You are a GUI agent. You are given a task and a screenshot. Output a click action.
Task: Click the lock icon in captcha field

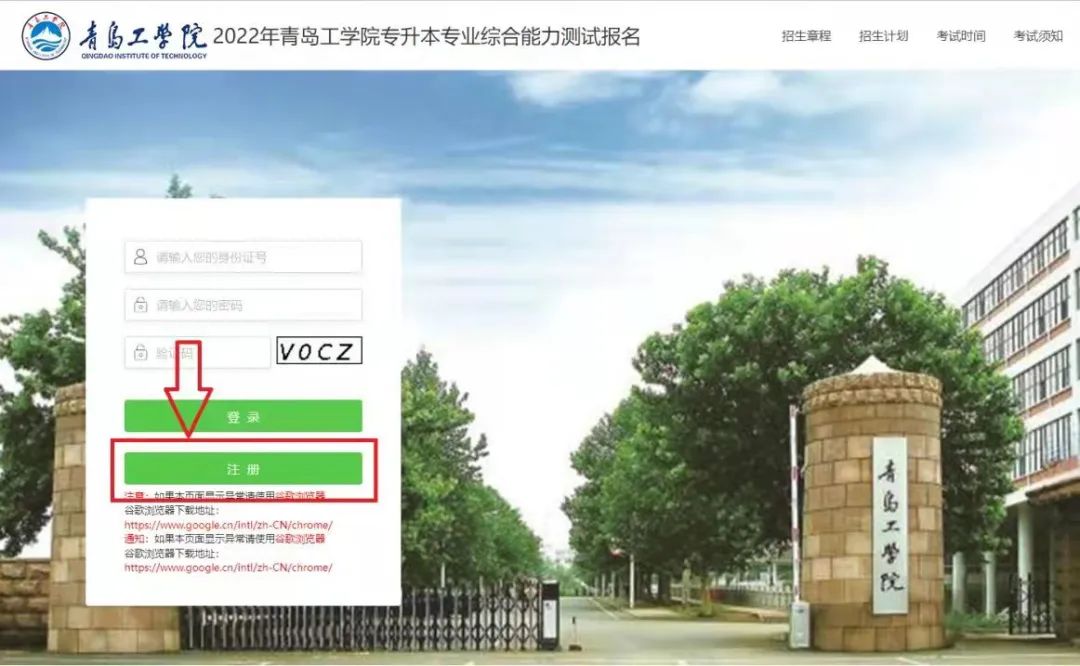point(140,352)
